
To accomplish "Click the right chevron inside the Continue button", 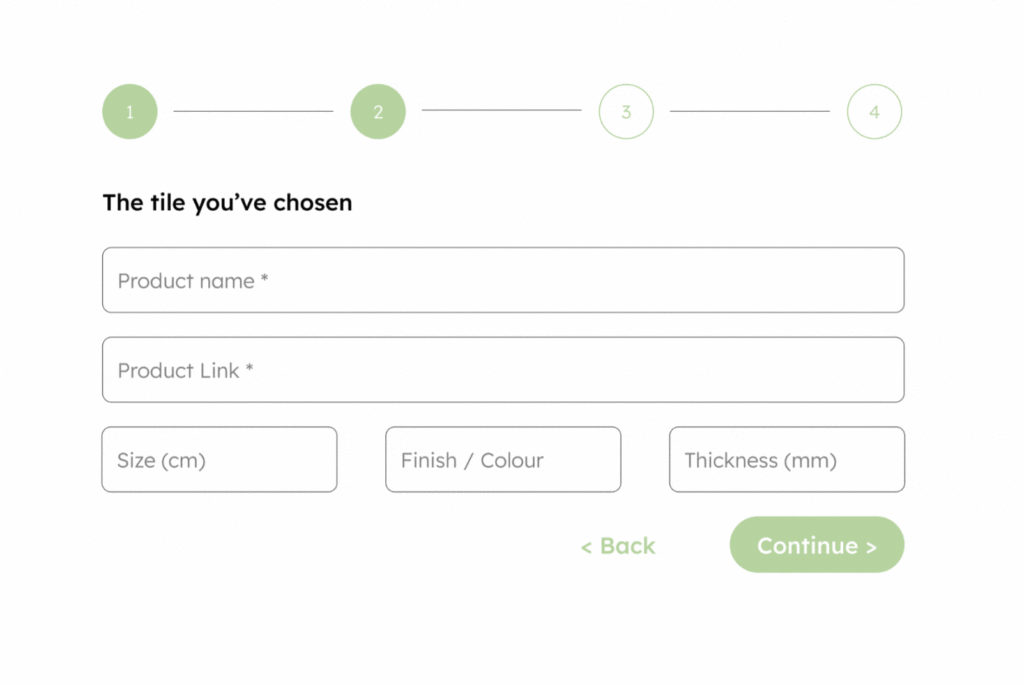I will click(x=871, y=547).
